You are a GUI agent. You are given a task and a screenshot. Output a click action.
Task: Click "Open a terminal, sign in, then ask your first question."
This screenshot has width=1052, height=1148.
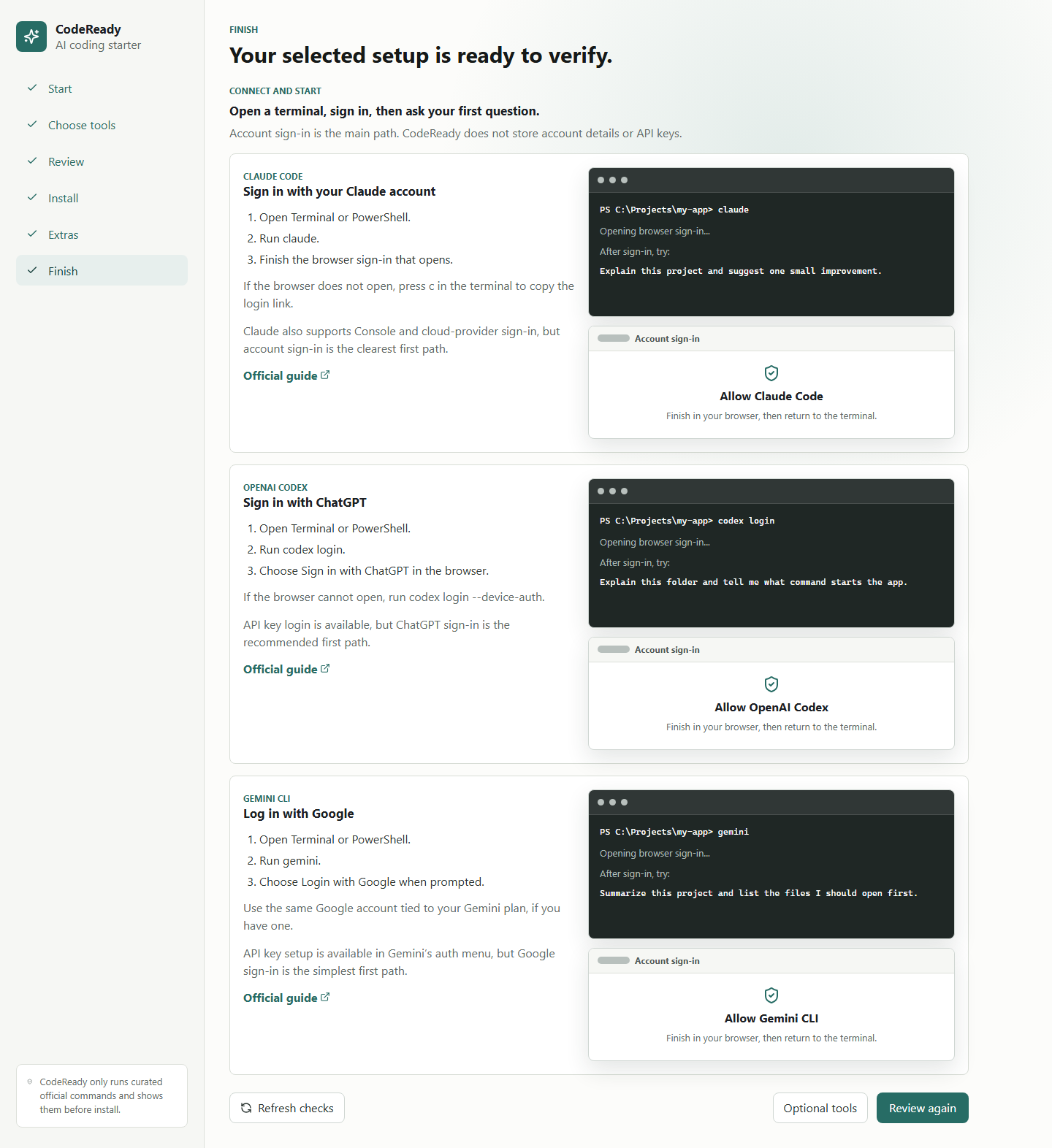[384, 111]
